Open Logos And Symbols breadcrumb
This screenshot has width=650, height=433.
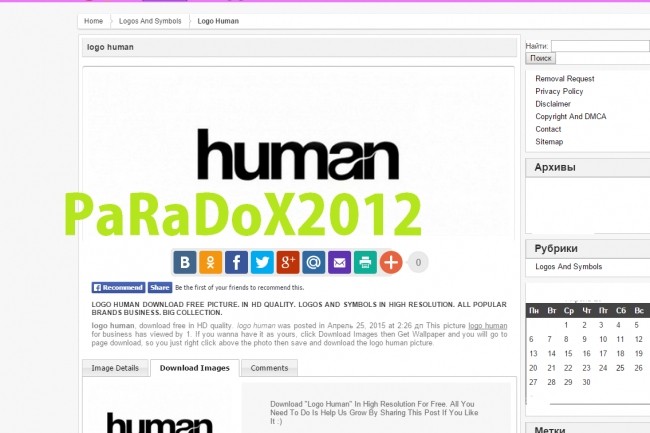(x=150, y=21)
